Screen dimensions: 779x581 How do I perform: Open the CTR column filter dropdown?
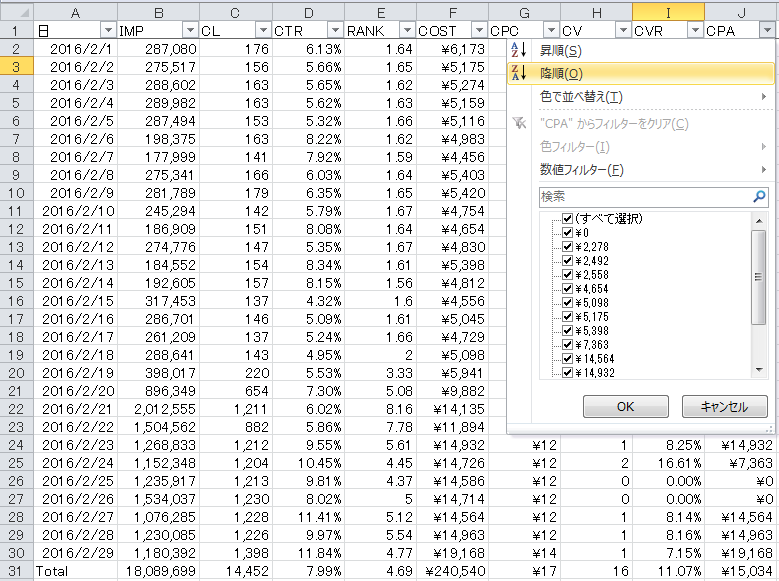(335, 31)
